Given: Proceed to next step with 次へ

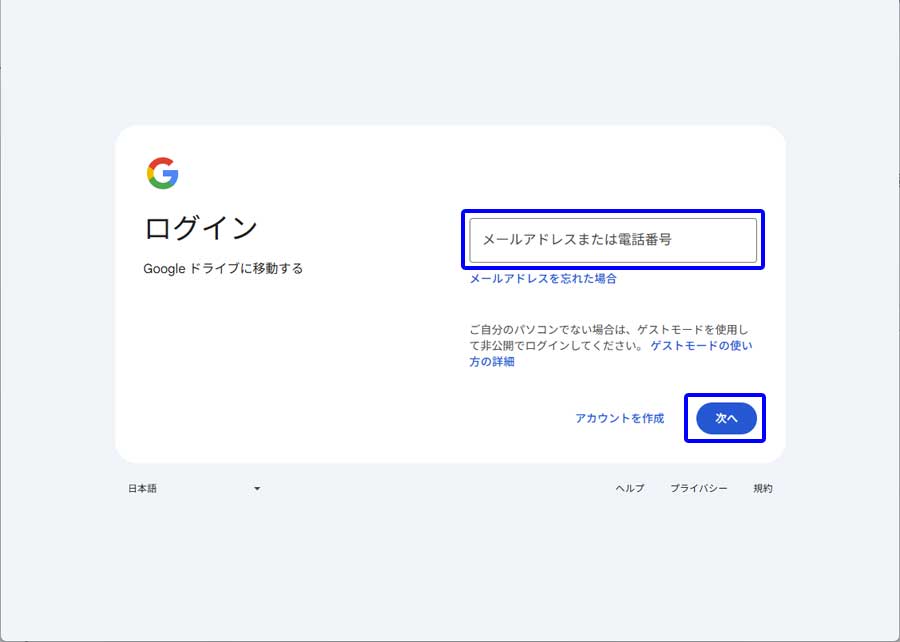Looking at the screenshot, I should tap(725, 418).
